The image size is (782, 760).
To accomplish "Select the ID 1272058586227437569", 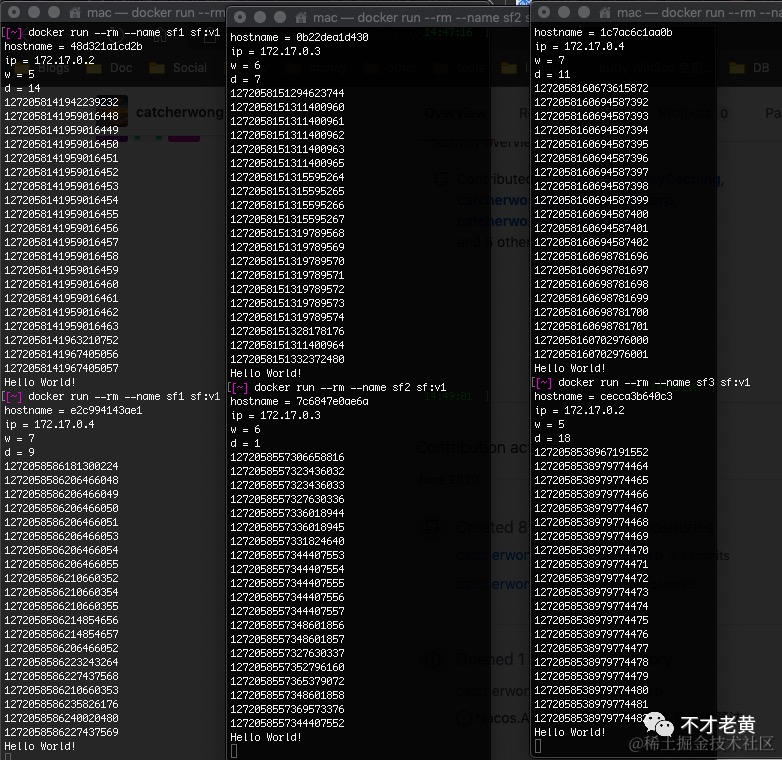I will tap(61, 732).
